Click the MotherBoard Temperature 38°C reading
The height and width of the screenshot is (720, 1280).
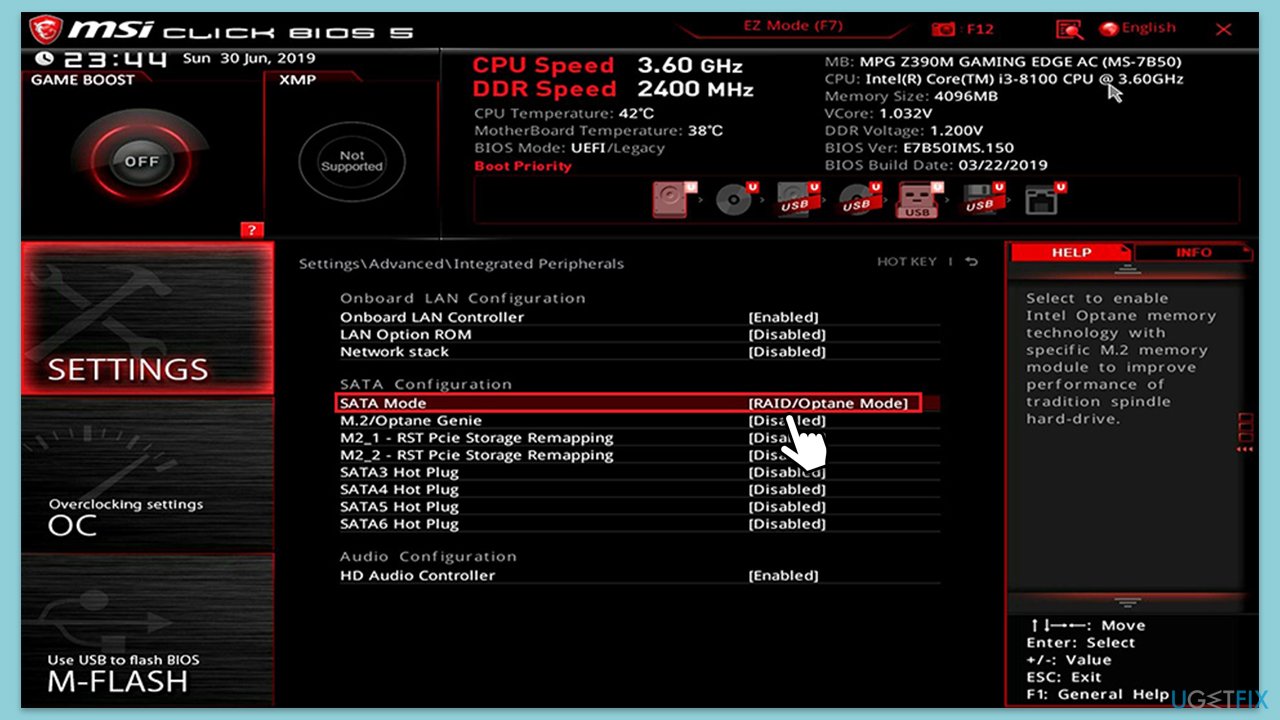click(x=598, y=131)
